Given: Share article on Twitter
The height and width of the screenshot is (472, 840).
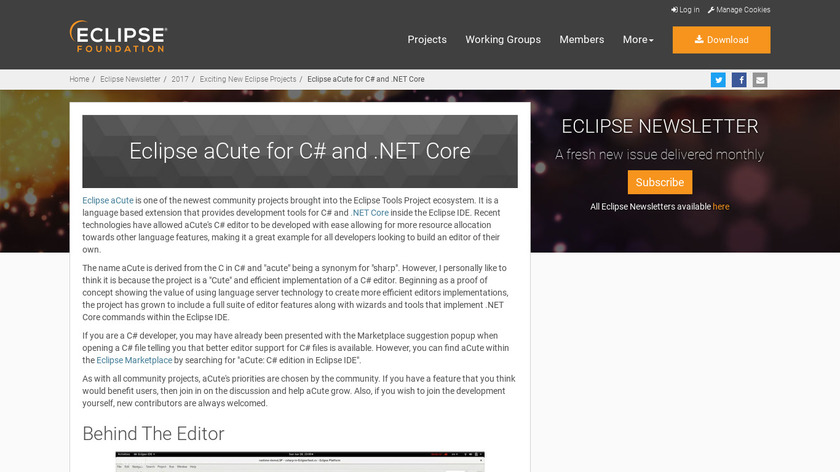Looking at the screenshot, I should tap(718, 80).
